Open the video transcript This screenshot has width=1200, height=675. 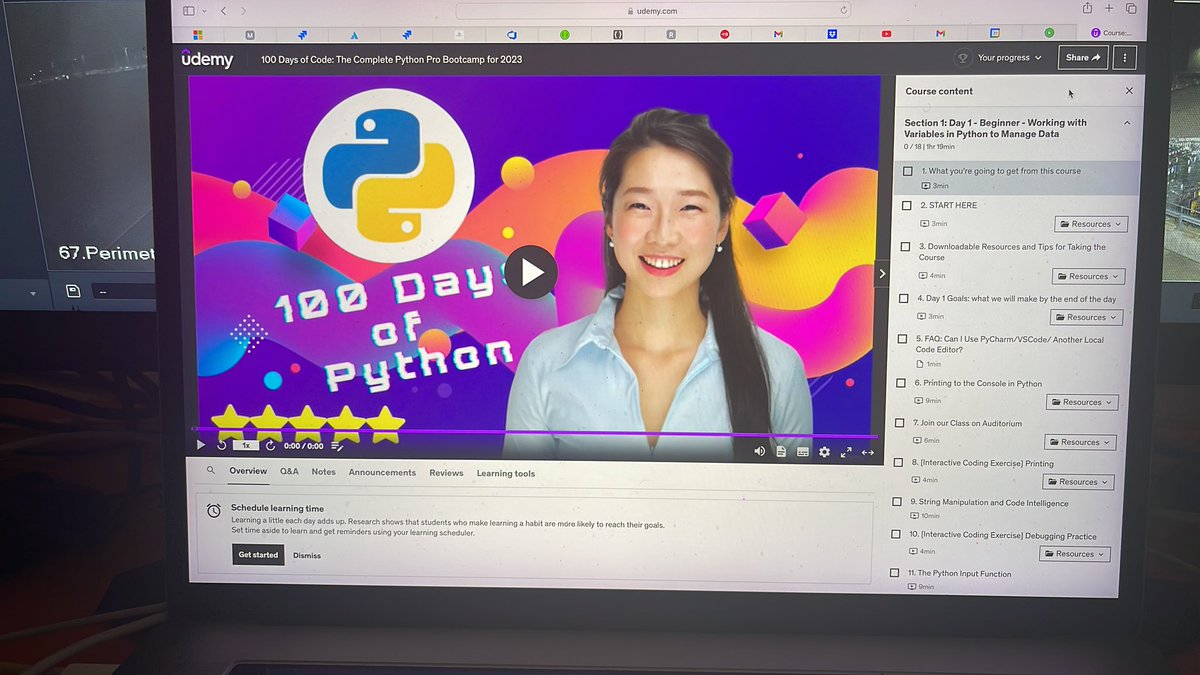point(781,452)
